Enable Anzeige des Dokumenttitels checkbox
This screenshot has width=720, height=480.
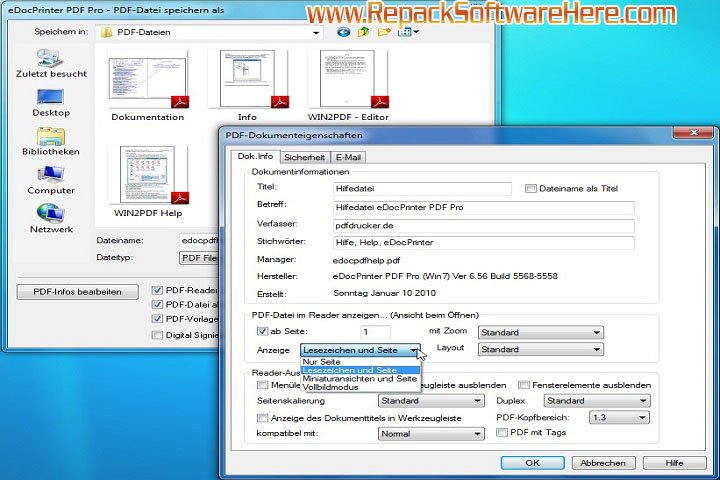point(262,418)
